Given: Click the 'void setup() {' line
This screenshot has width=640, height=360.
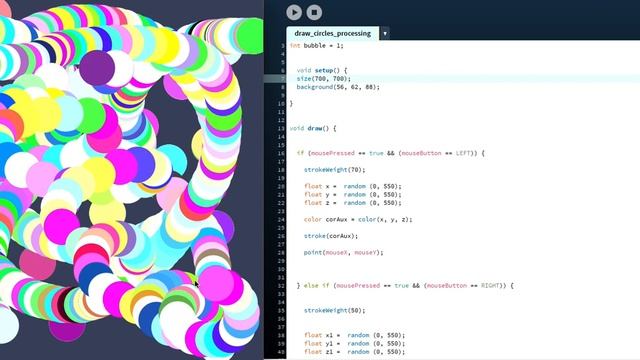Looking at the screenshot, I should (x=322, y=70).
